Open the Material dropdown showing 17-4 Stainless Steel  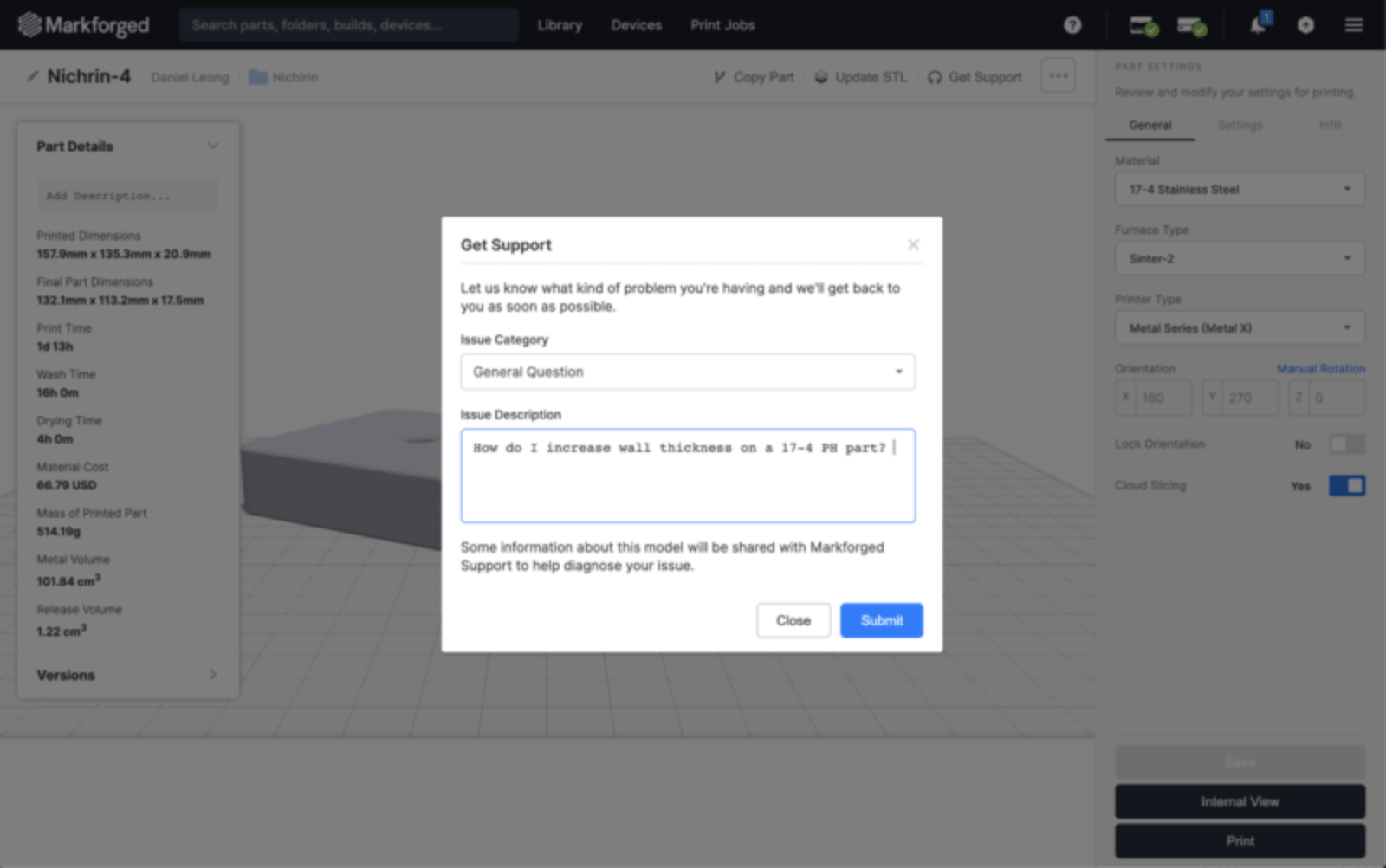pyautogui.click(x=1239, y=189)
